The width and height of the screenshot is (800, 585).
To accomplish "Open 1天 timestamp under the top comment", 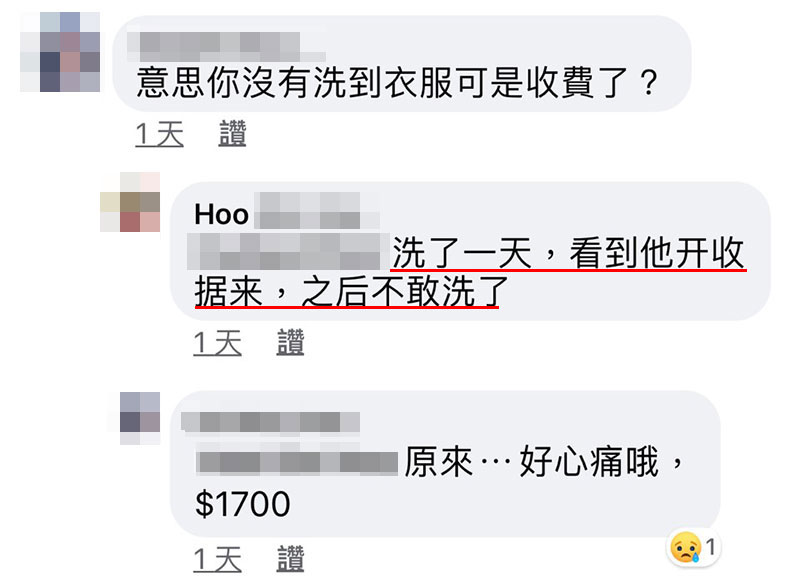I will click(x=159, y=134).
